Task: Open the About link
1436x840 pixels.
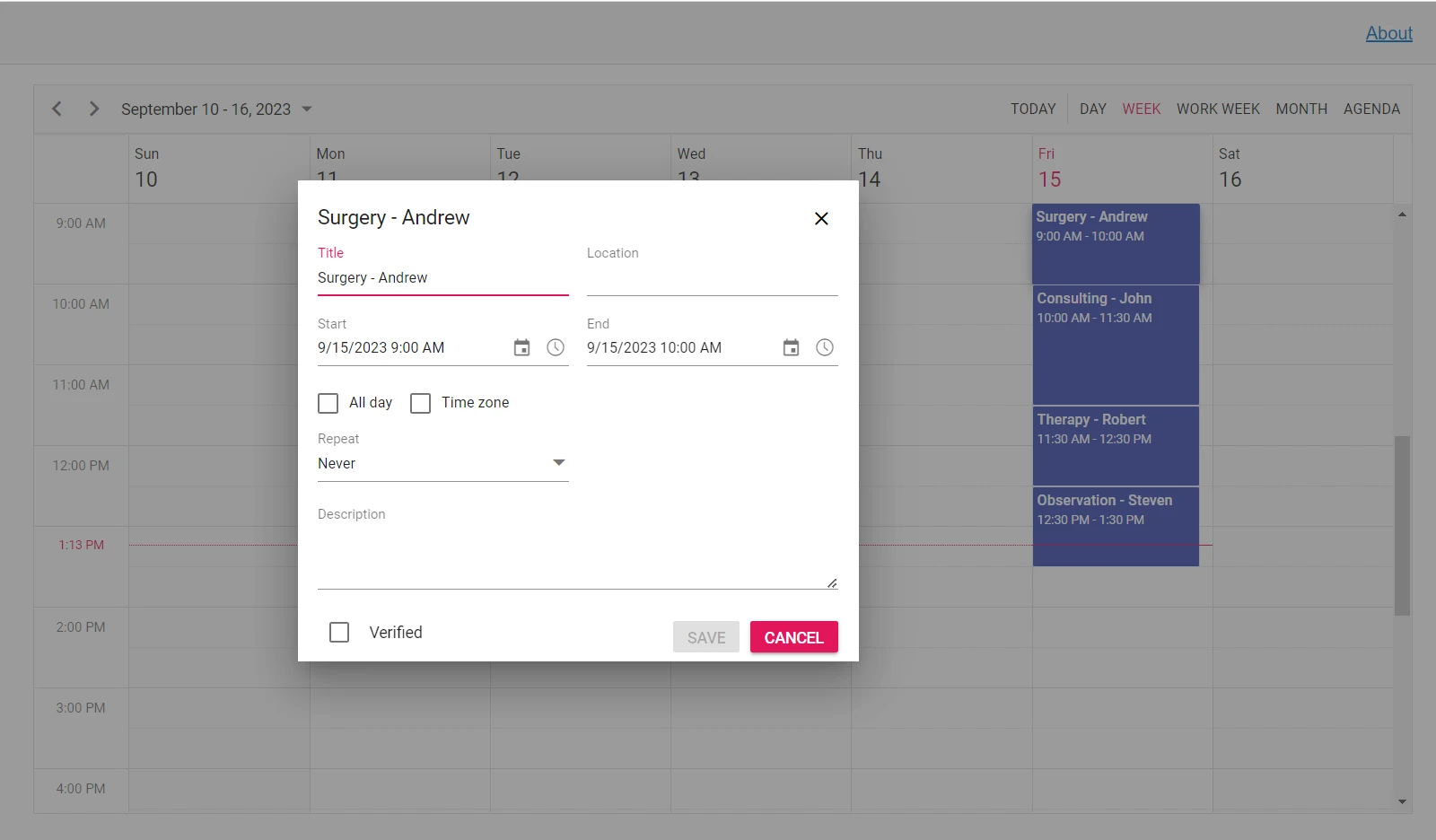Action: (x=1389, y=33)
